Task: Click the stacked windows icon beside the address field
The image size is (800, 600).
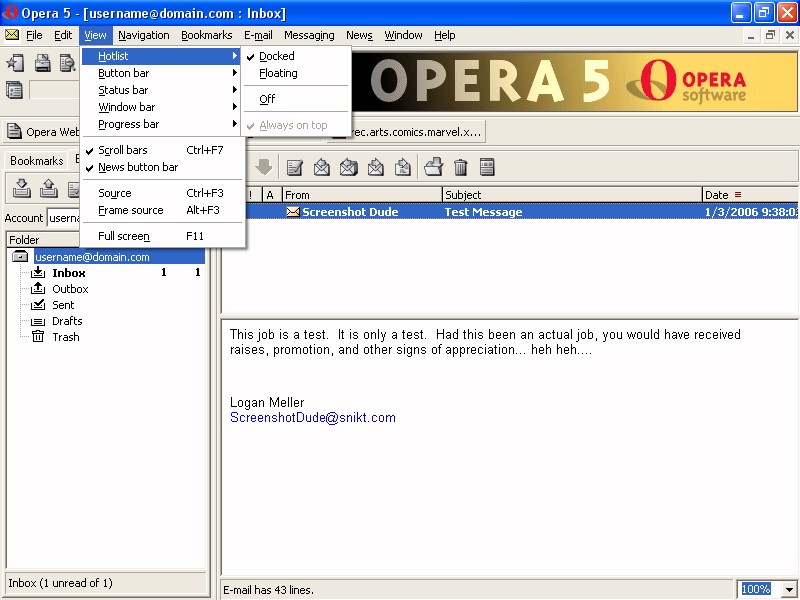Action: coord(14,90)
